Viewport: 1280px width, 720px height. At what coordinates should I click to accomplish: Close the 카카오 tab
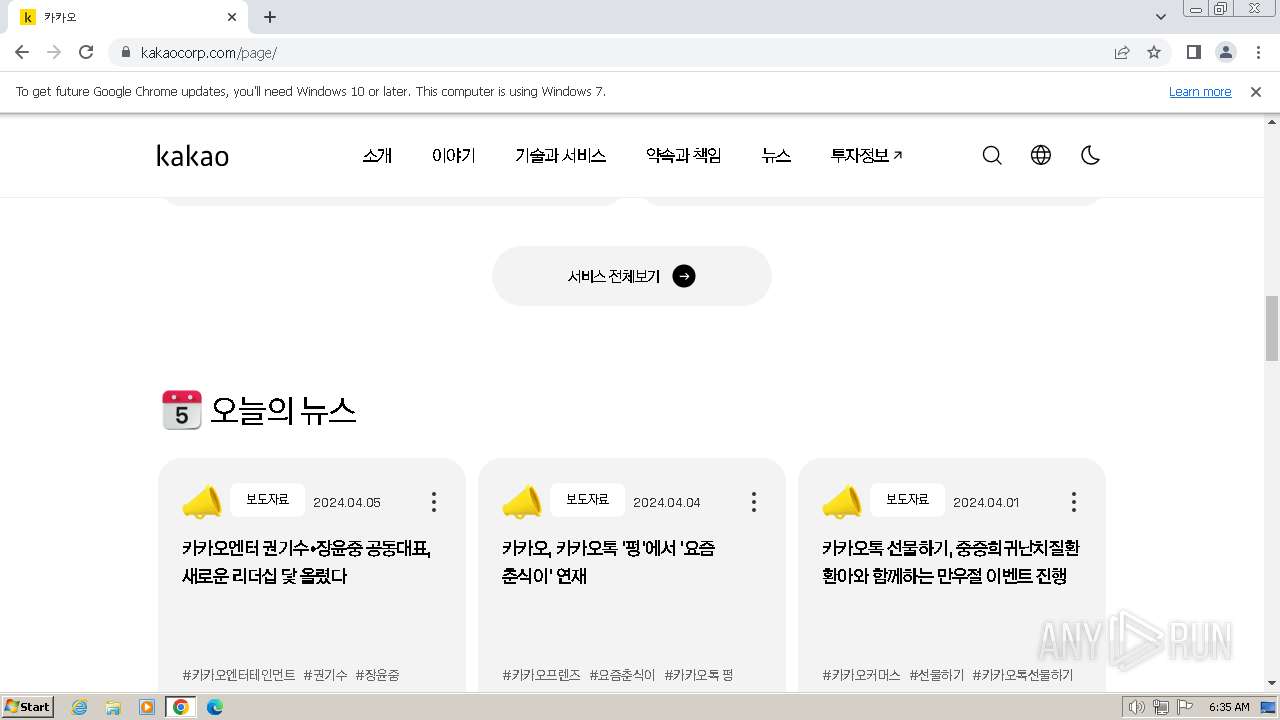(232, 17)
